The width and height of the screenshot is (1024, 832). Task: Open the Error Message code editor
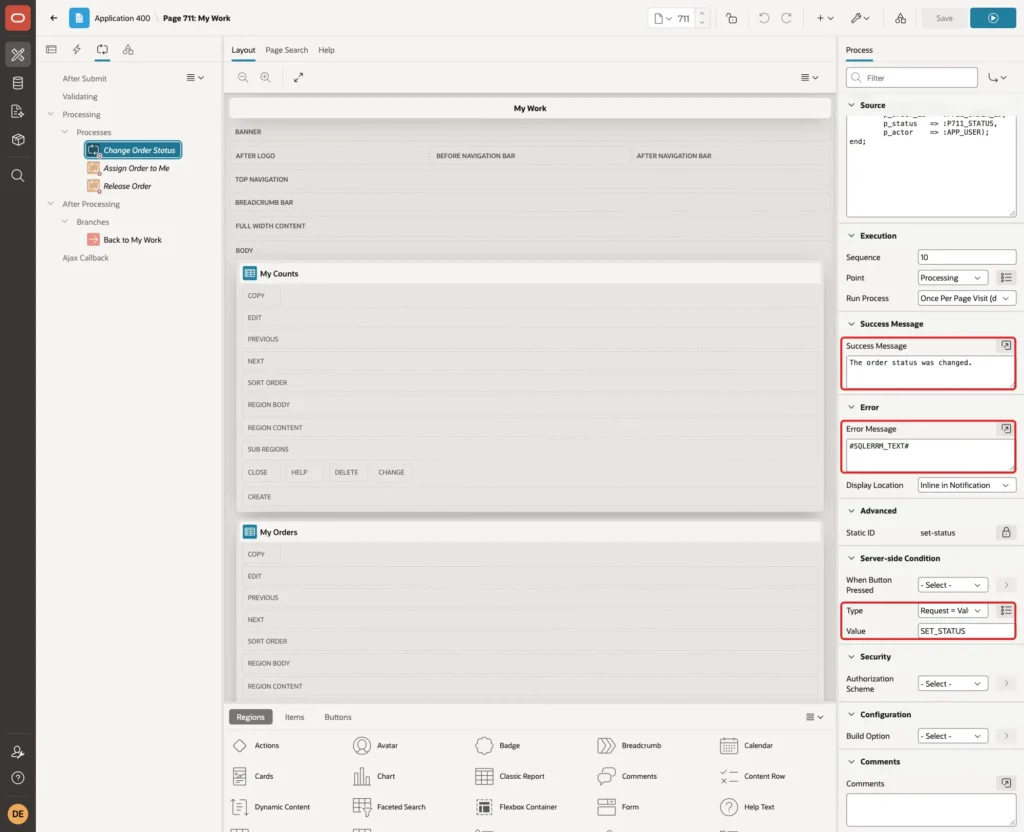pyautogui.click(x=1006, y=428)
